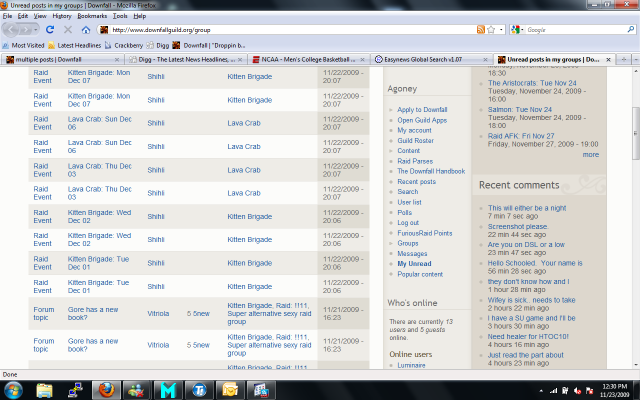The image size is (640, 400).
Task: Open the History menu
Action: pos(62,16)
